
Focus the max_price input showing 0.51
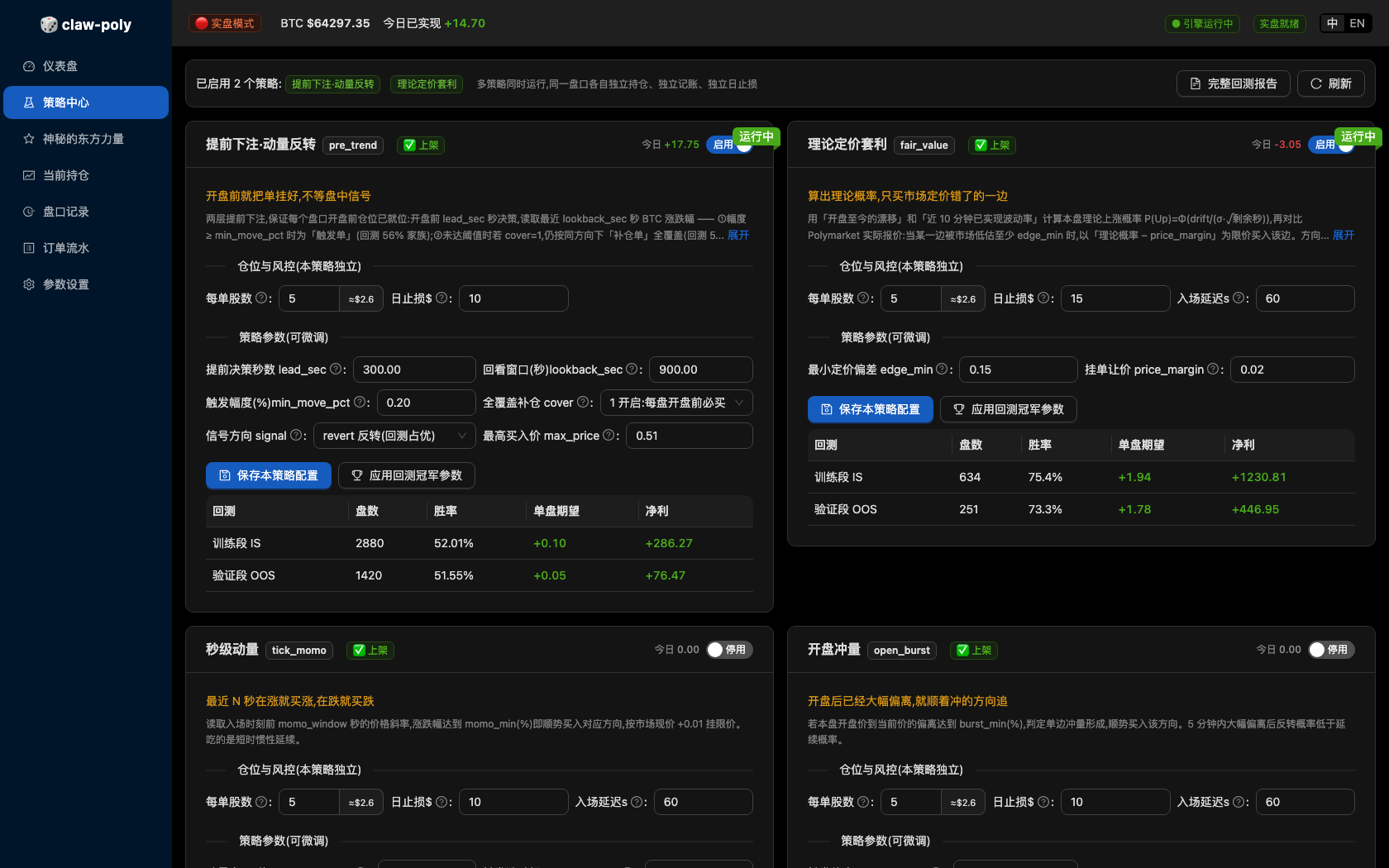tap(690, 436)
